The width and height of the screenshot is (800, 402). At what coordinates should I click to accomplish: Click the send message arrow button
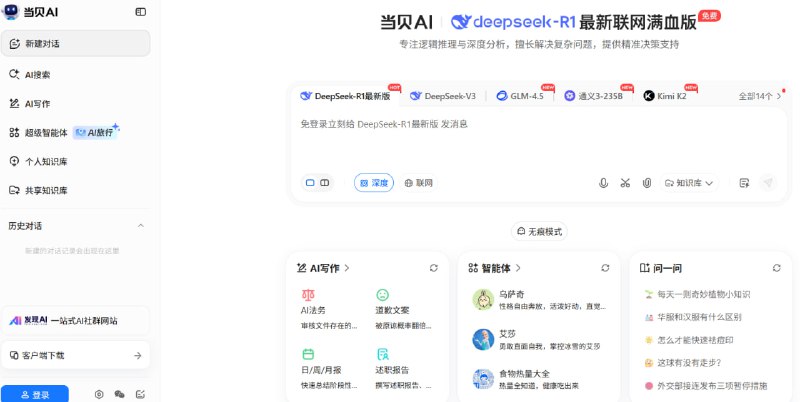click(768, 183)
